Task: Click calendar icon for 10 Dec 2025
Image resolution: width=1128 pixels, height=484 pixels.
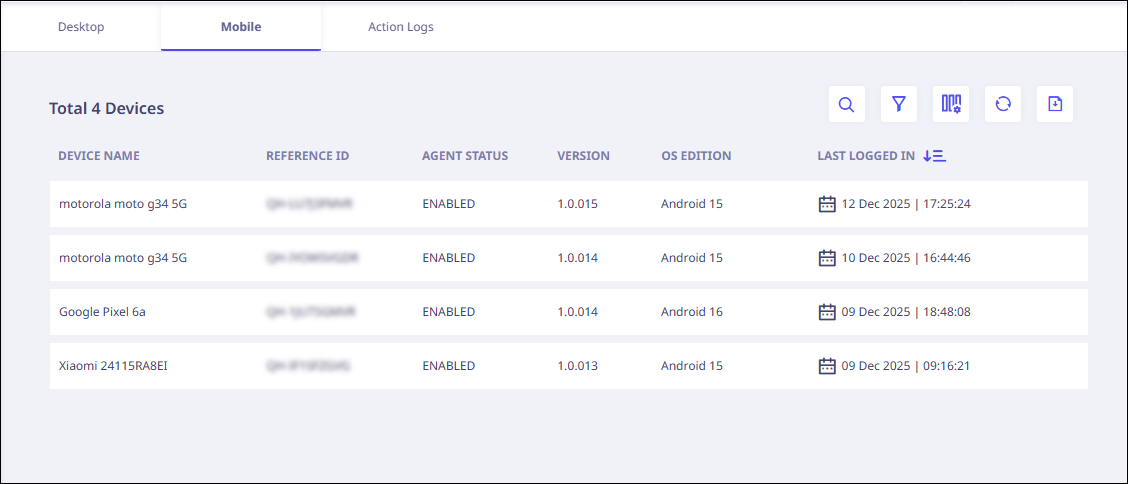Action: click(x=827, y=258)
